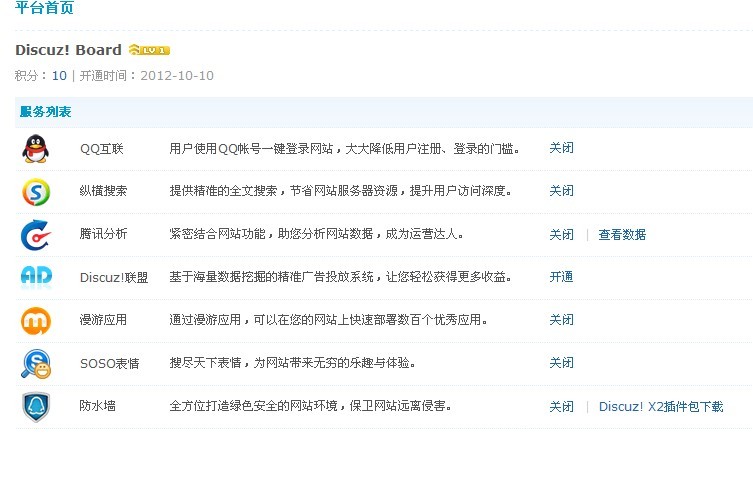
Task: Click the Discuz!联盟 service name
Action: 114,278
